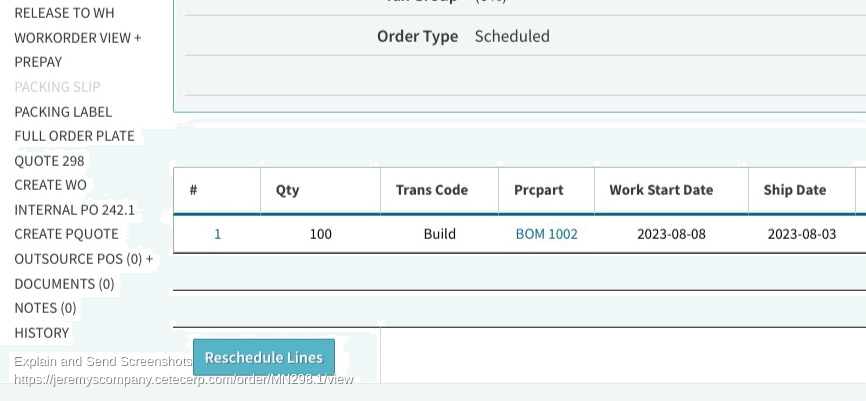Image resolution: width=866 pixels, height=401 pixels.
Task: Open WORKORDER VIEW + PREPAY link
Action: tap(77, 38)
